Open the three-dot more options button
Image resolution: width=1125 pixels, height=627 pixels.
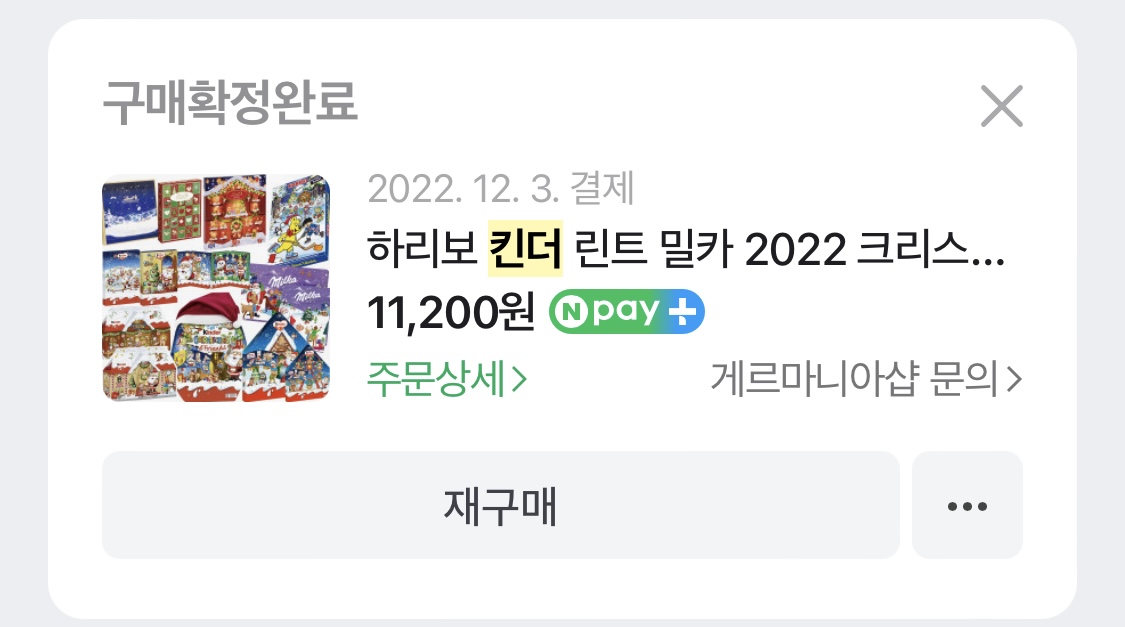(x=967, y=505)
